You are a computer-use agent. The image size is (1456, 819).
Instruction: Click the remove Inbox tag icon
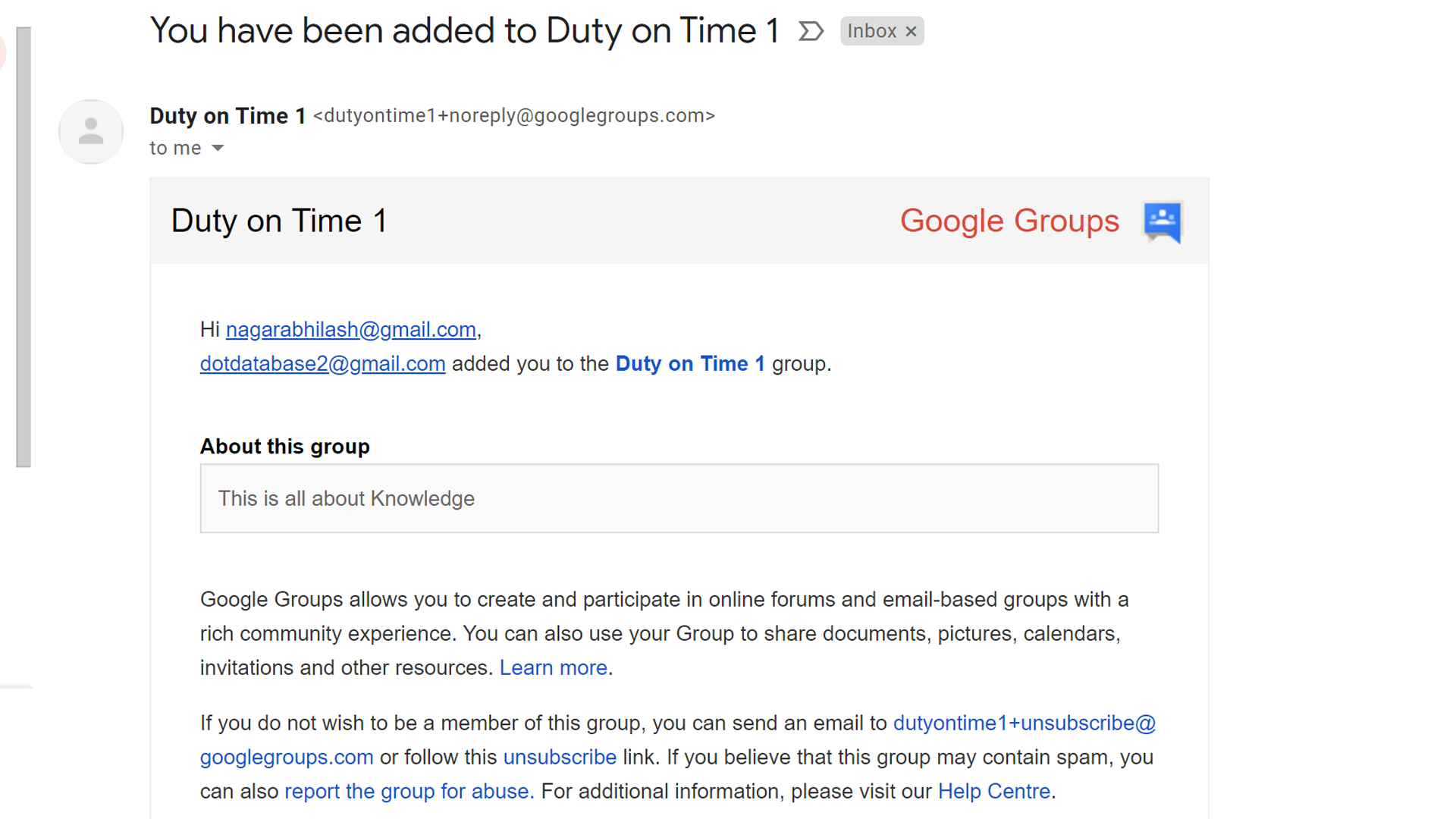point(910,31)
